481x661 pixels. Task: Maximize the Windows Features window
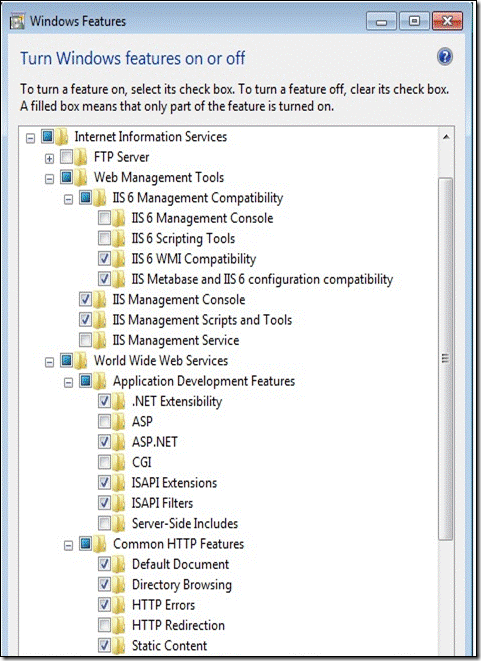coord(414,21)
